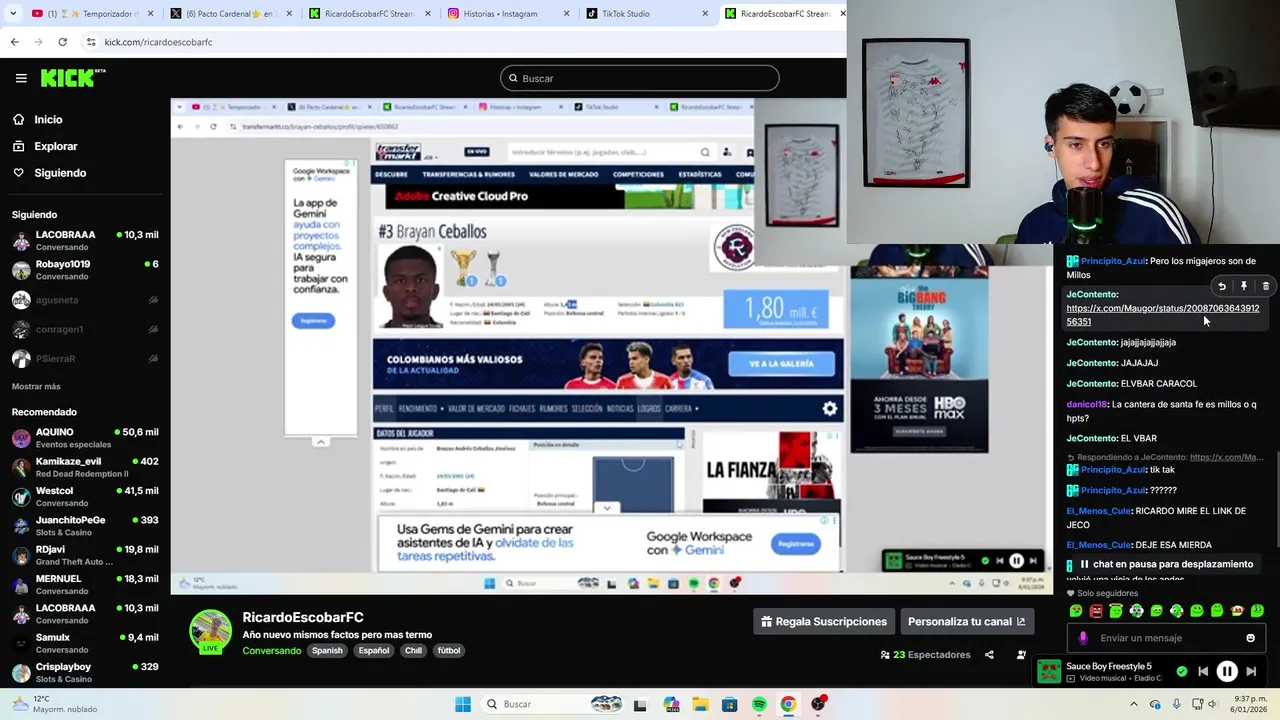Click the delete icon on chat message

point(1266,286)
